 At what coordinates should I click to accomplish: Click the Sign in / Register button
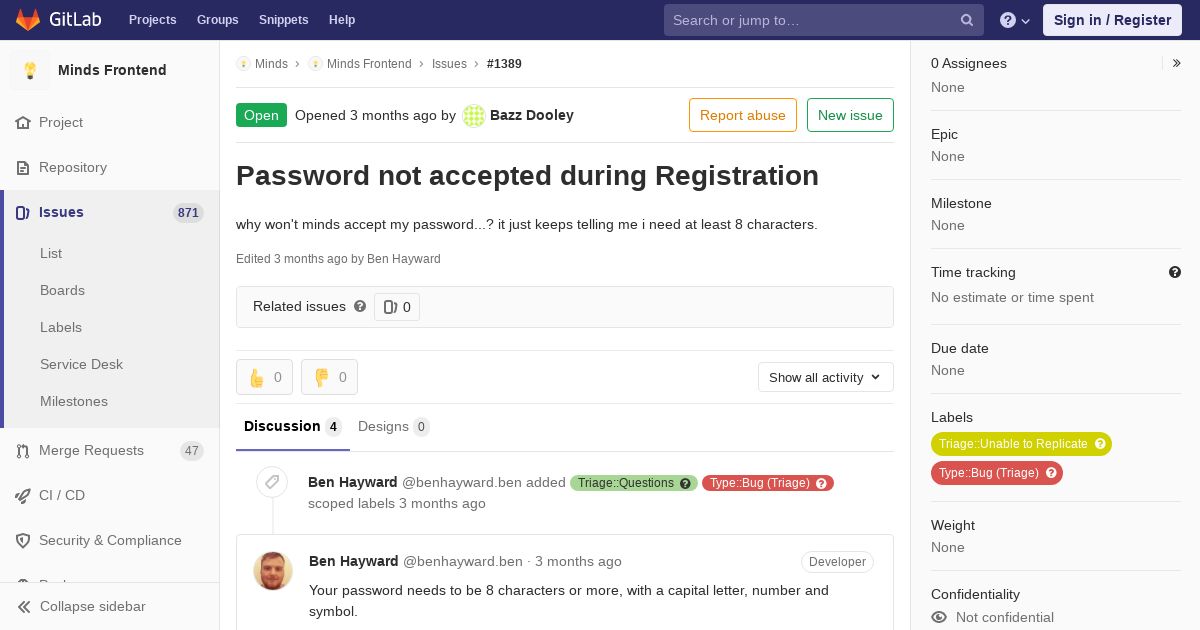pos(1112,20)
